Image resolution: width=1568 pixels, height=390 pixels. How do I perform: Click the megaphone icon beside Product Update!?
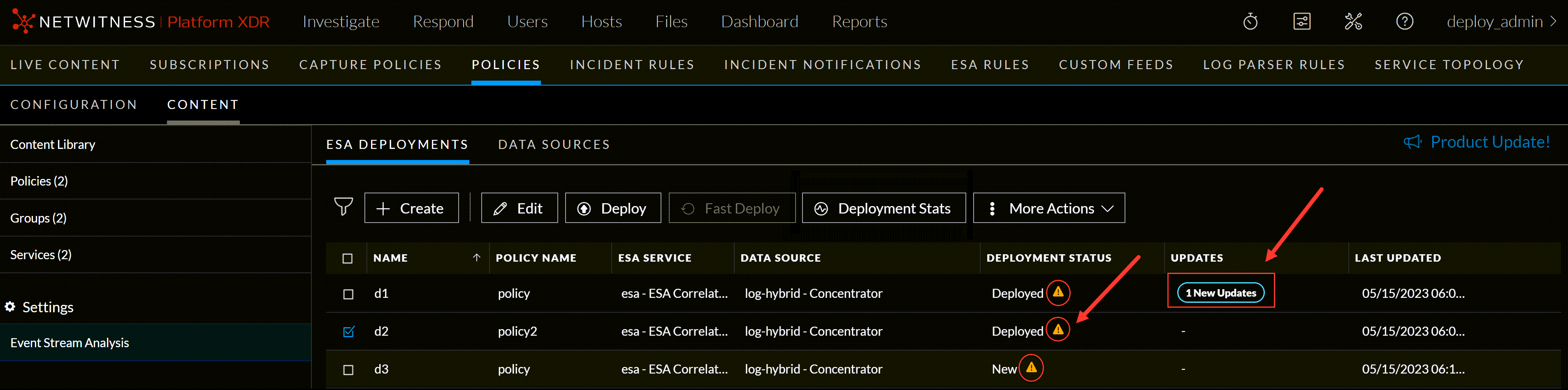click(1413, 142)
